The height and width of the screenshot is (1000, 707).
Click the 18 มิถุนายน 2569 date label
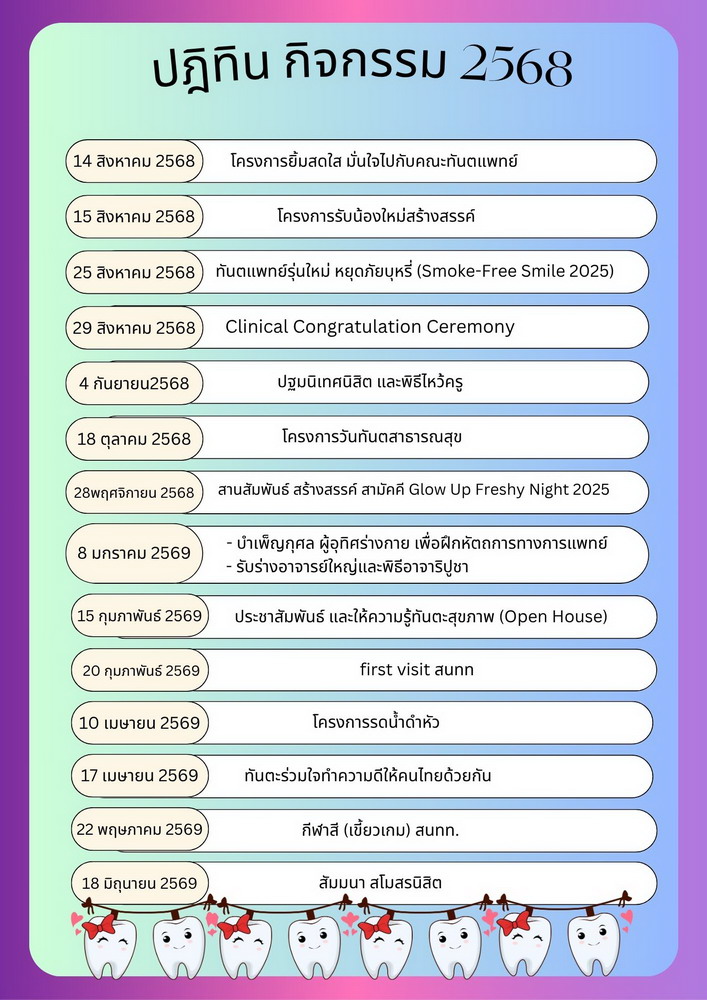pos(139,883)
